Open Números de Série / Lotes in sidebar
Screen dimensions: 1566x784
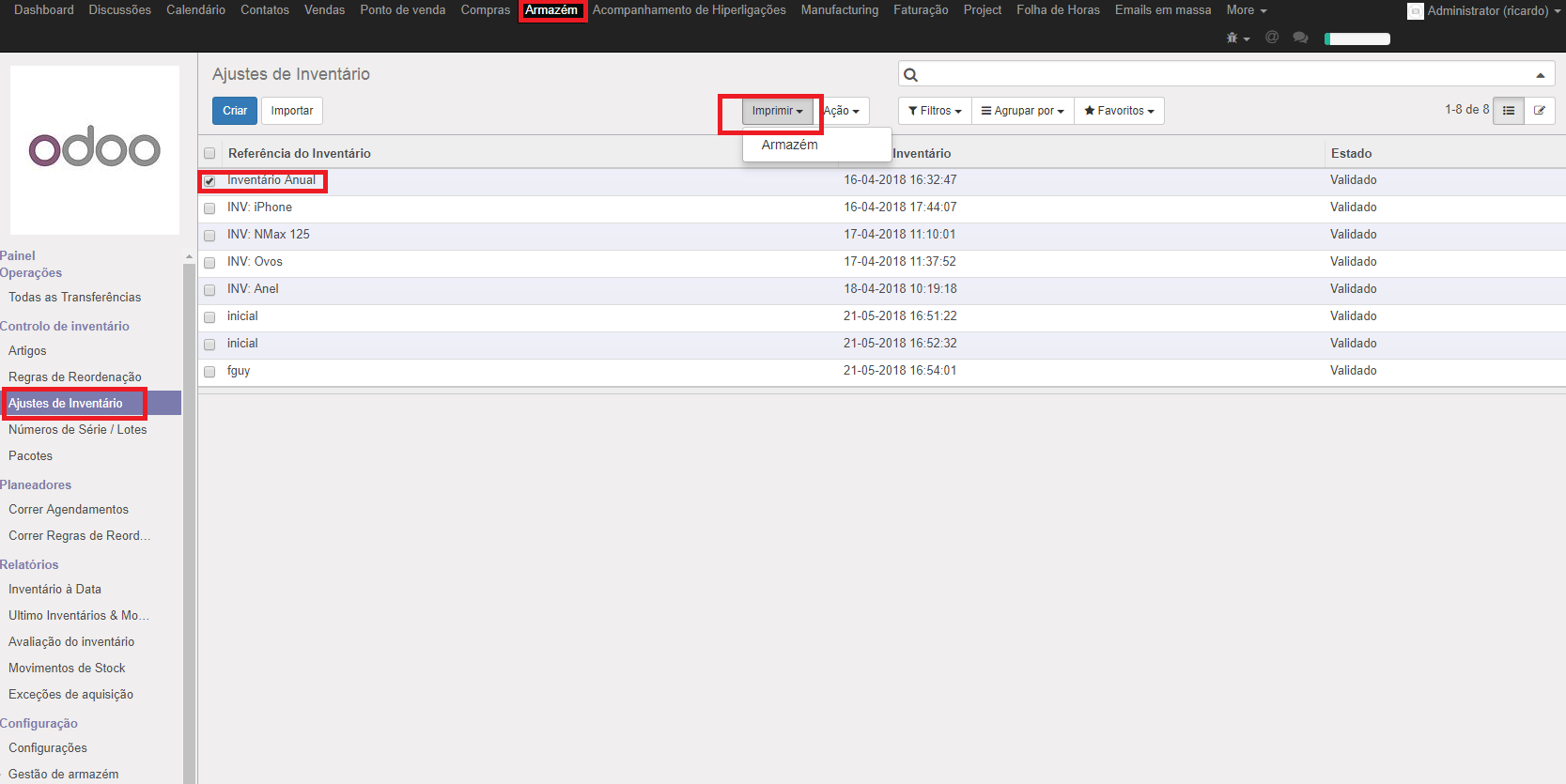(78, 430)
